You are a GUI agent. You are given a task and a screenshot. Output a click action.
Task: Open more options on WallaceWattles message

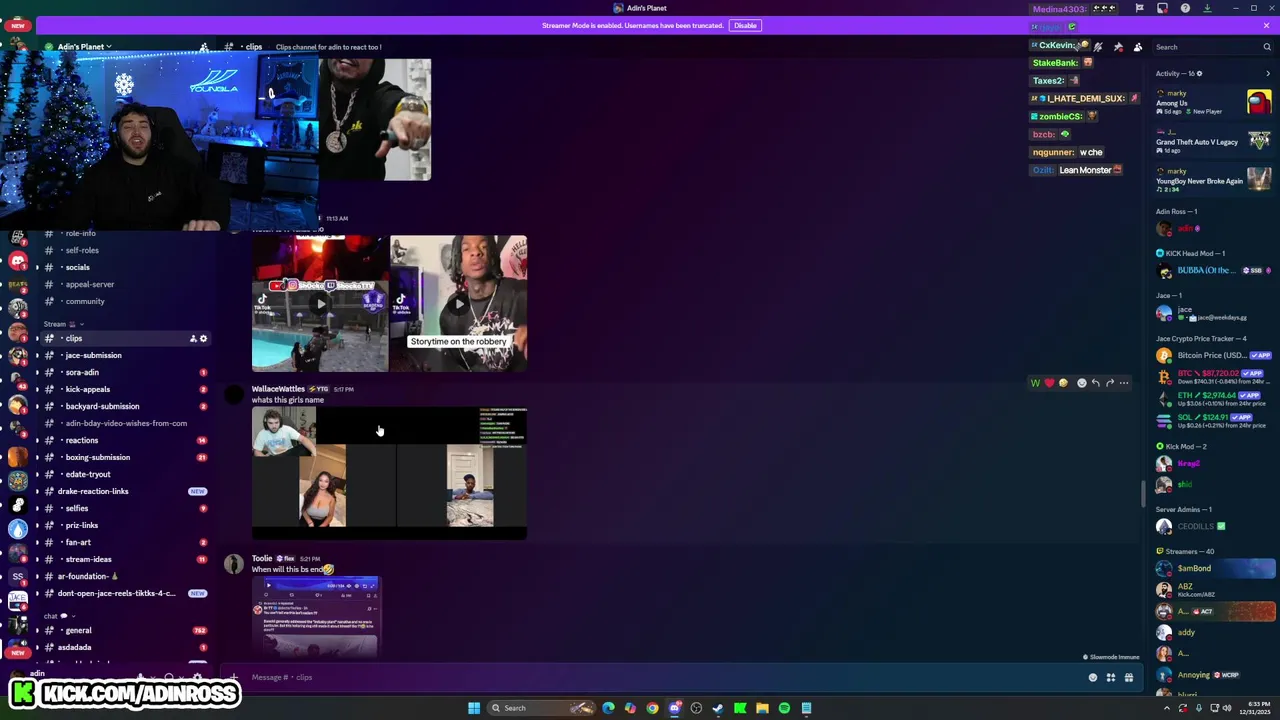click(1124, 383)
